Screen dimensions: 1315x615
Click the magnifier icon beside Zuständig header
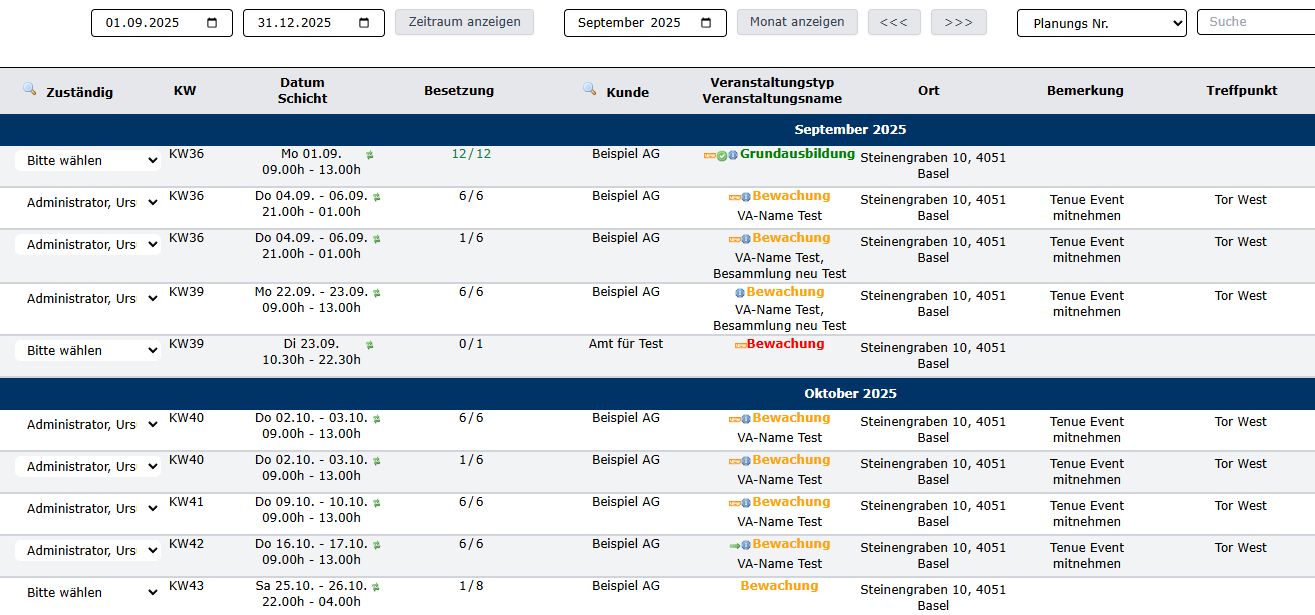point(29,90)
